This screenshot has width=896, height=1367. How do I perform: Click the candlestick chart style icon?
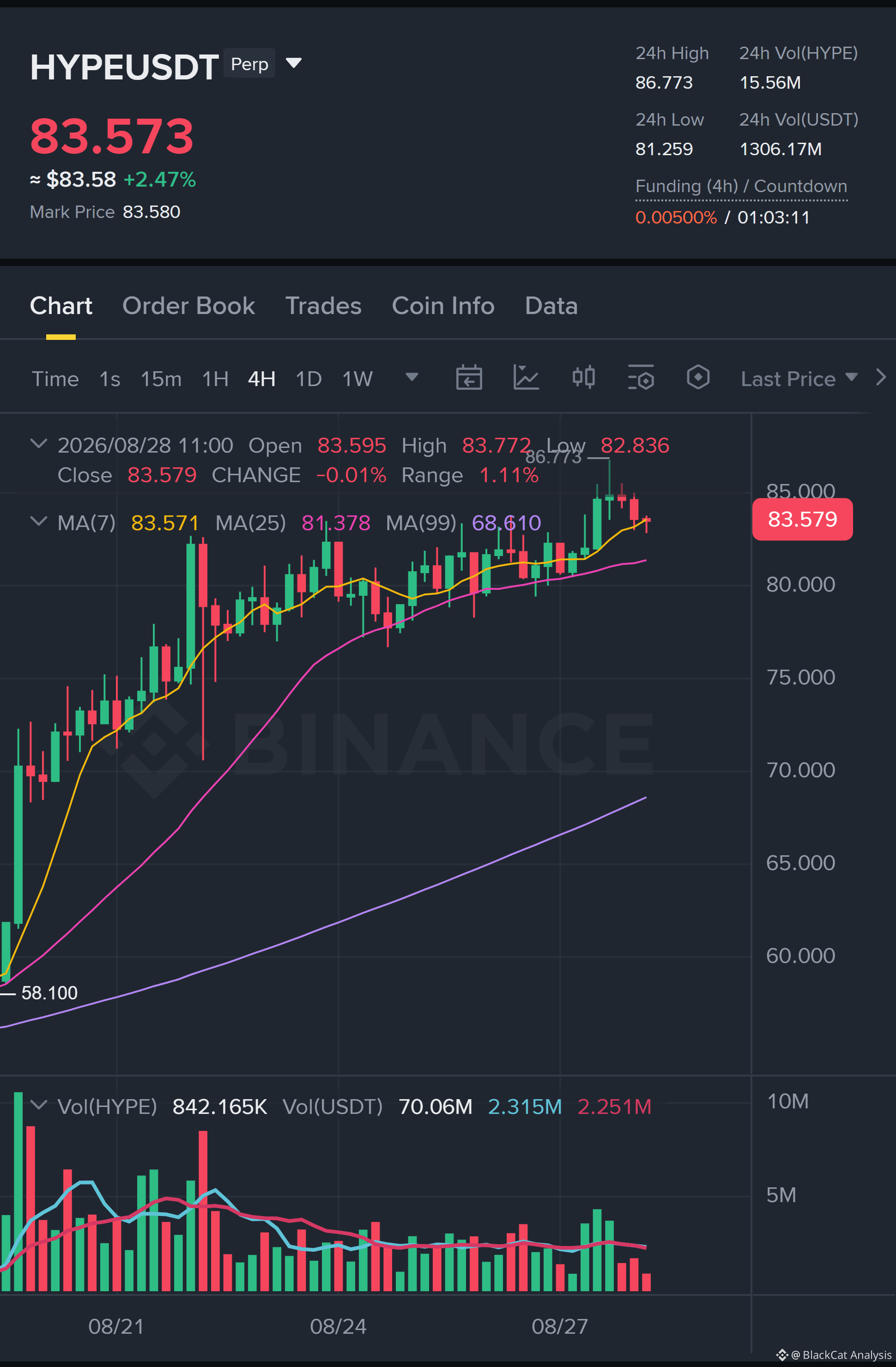coord(583,378)
